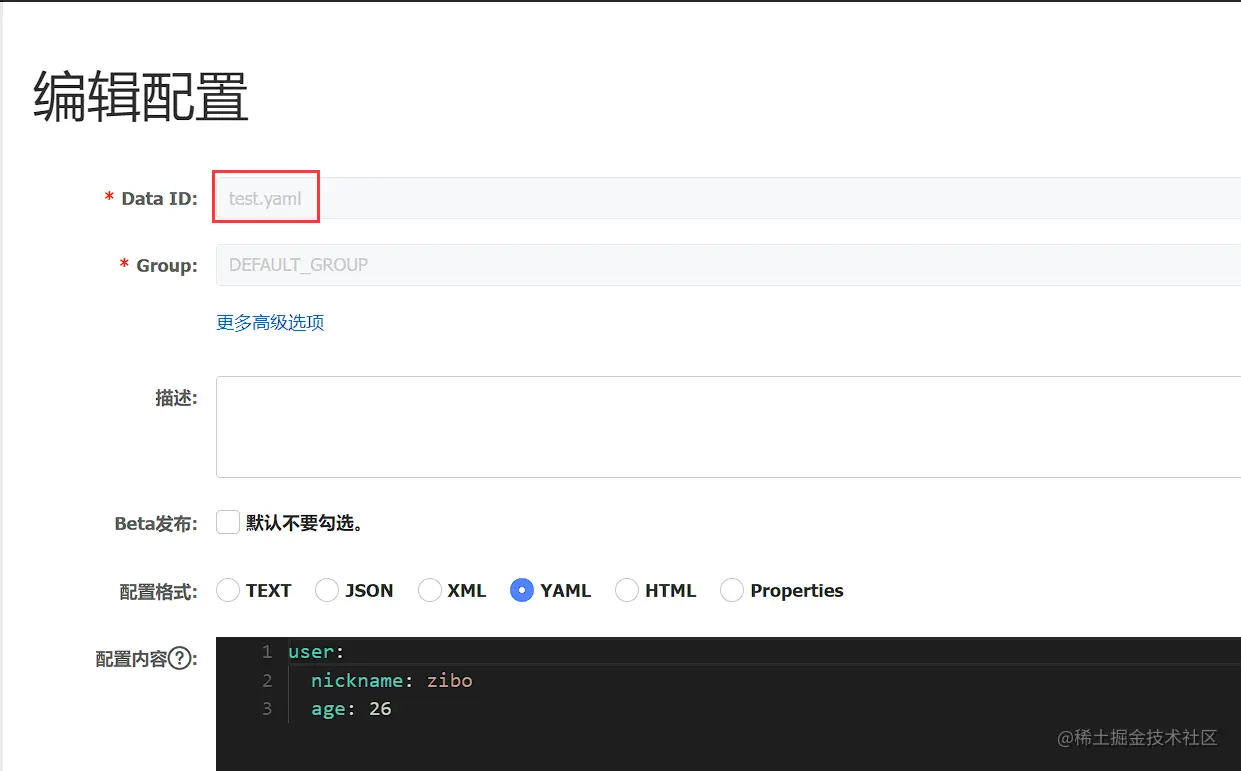Click line number 1 in code editor
Image resolution: width=1241 pixels, height=771 pixels.
(x=267, y=651)
